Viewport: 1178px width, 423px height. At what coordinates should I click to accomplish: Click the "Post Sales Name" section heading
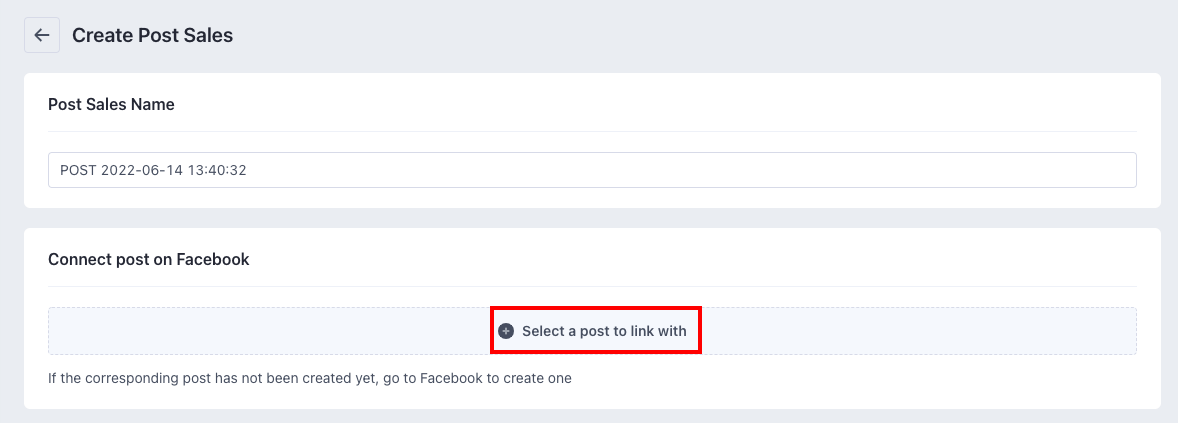tap(111, 104)
